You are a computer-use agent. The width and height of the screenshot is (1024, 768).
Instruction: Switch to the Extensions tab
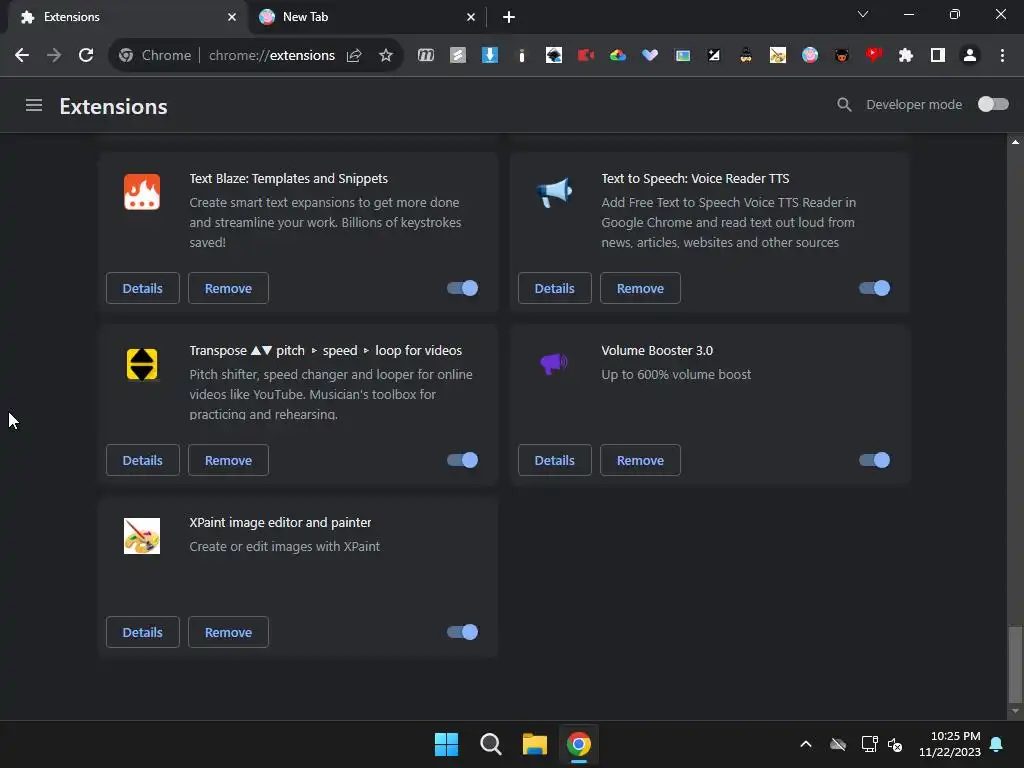pos(124,17)
